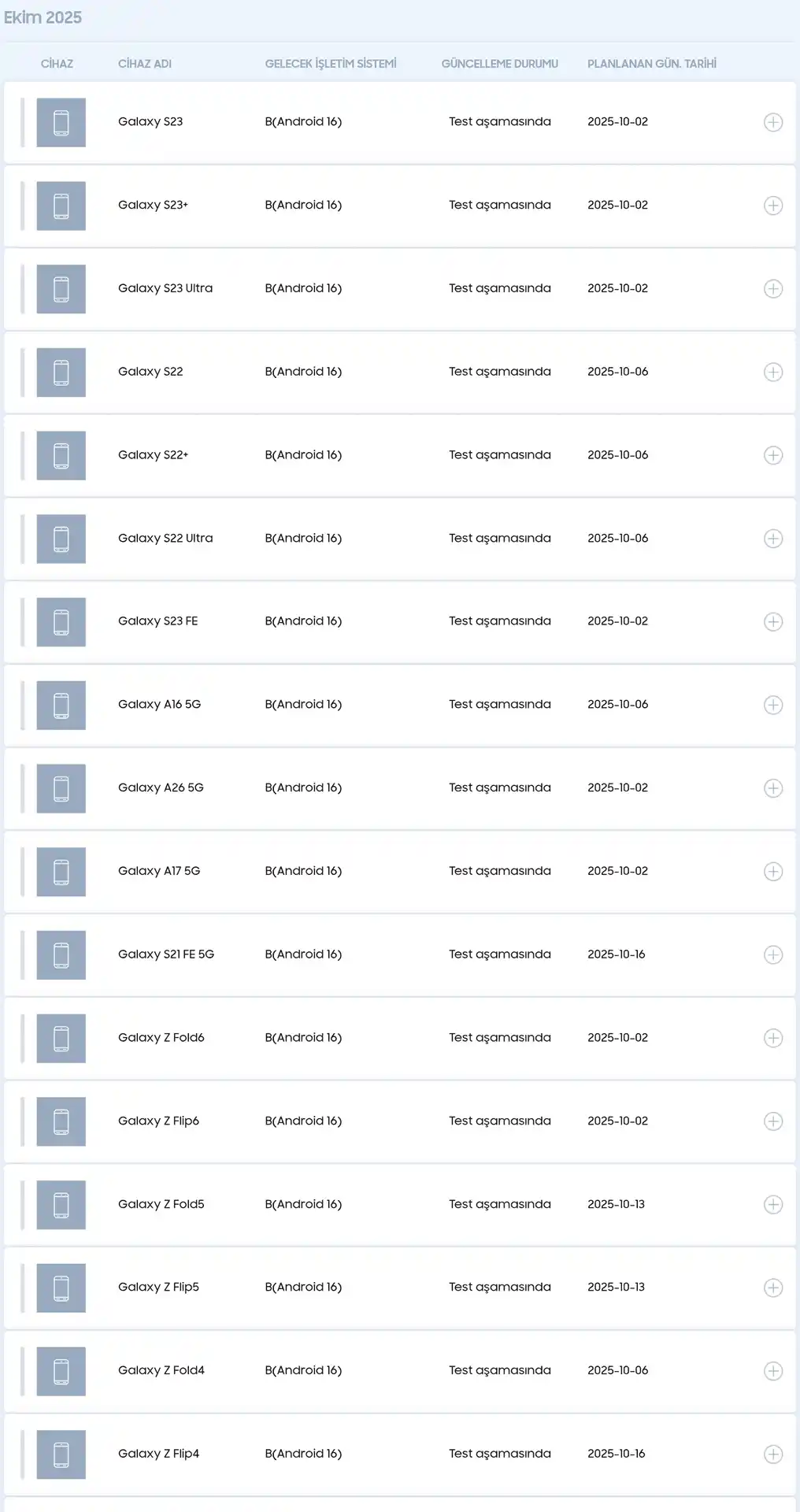Click the Galaxy S22 Ultra phone icon
Viewport: 800px width, 1512px height.
click(61, 539)
